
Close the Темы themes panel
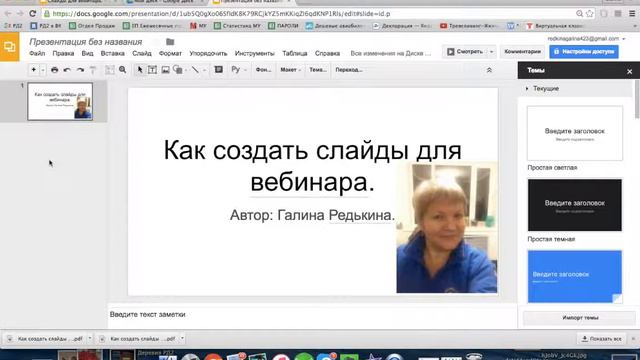click(629, 71)
